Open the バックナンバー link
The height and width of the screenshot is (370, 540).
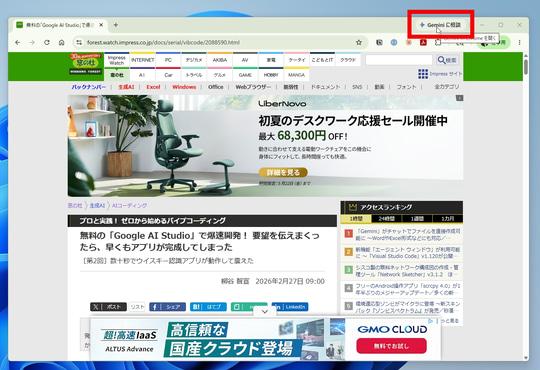(89, 87)
